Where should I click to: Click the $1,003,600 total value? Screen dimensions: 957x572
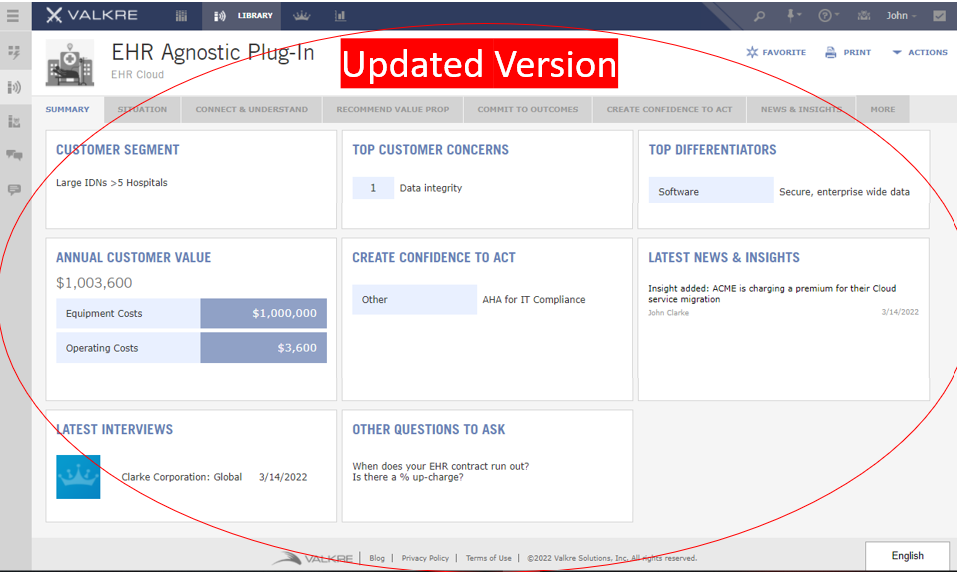[x=94, y=283]
